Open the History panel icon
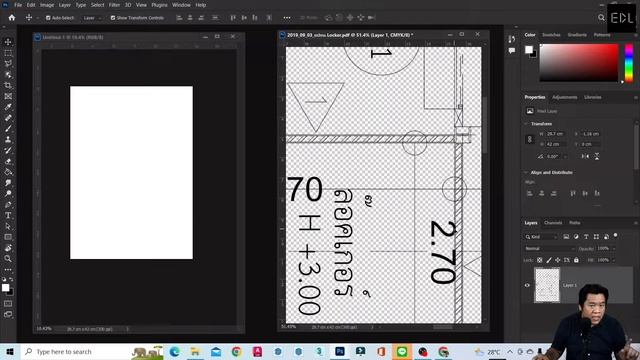Viewport: 640px width, 360px height. click(x=512, y=39)
